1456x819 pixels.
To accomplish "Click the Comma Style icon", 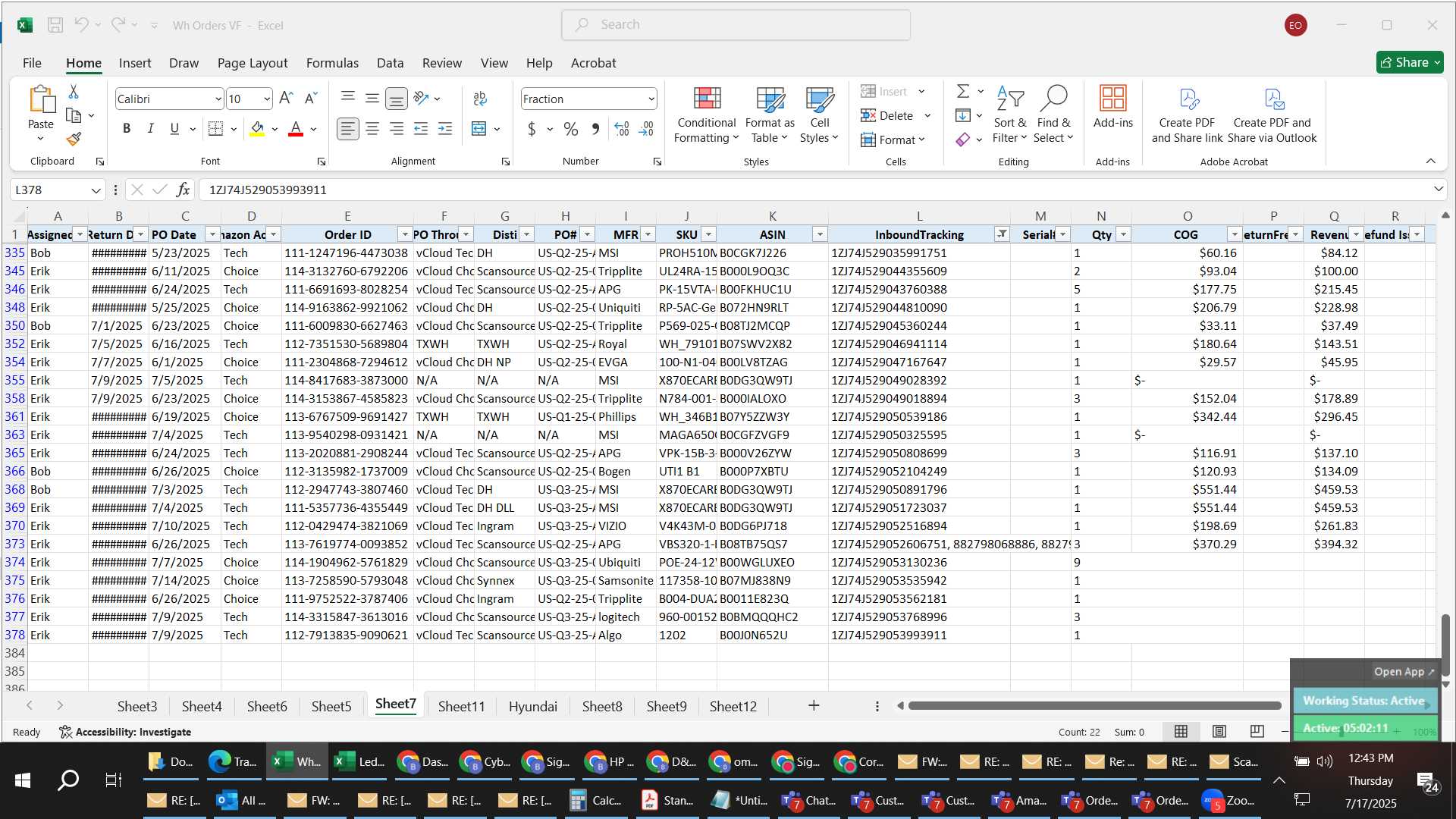I will 595,130.
